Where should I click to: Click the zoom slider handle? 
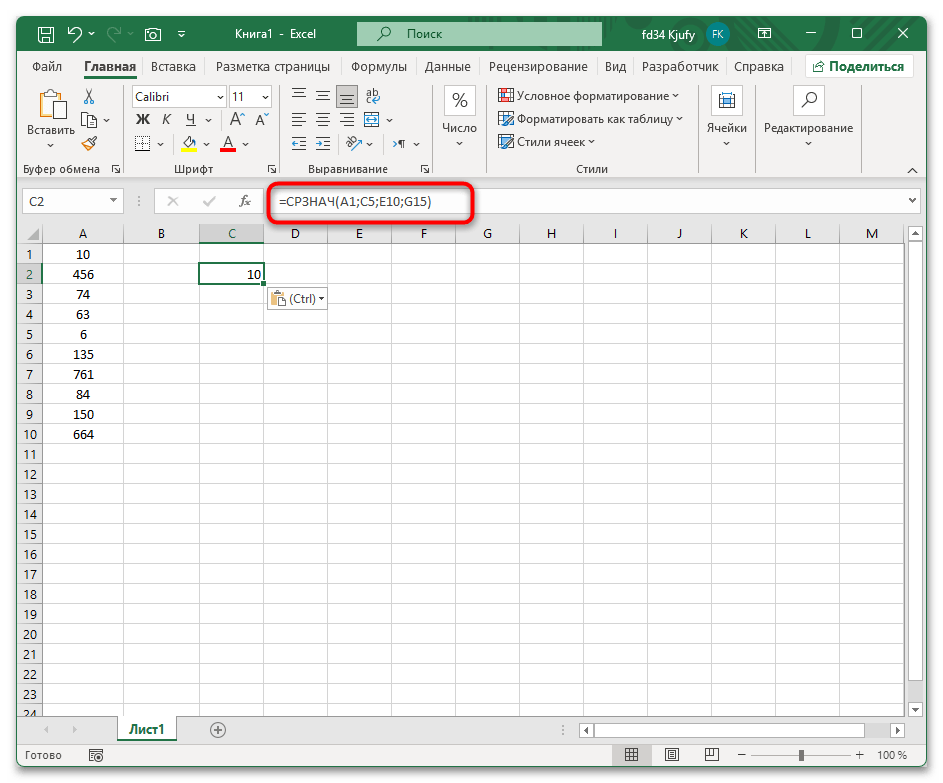point(801,755)
